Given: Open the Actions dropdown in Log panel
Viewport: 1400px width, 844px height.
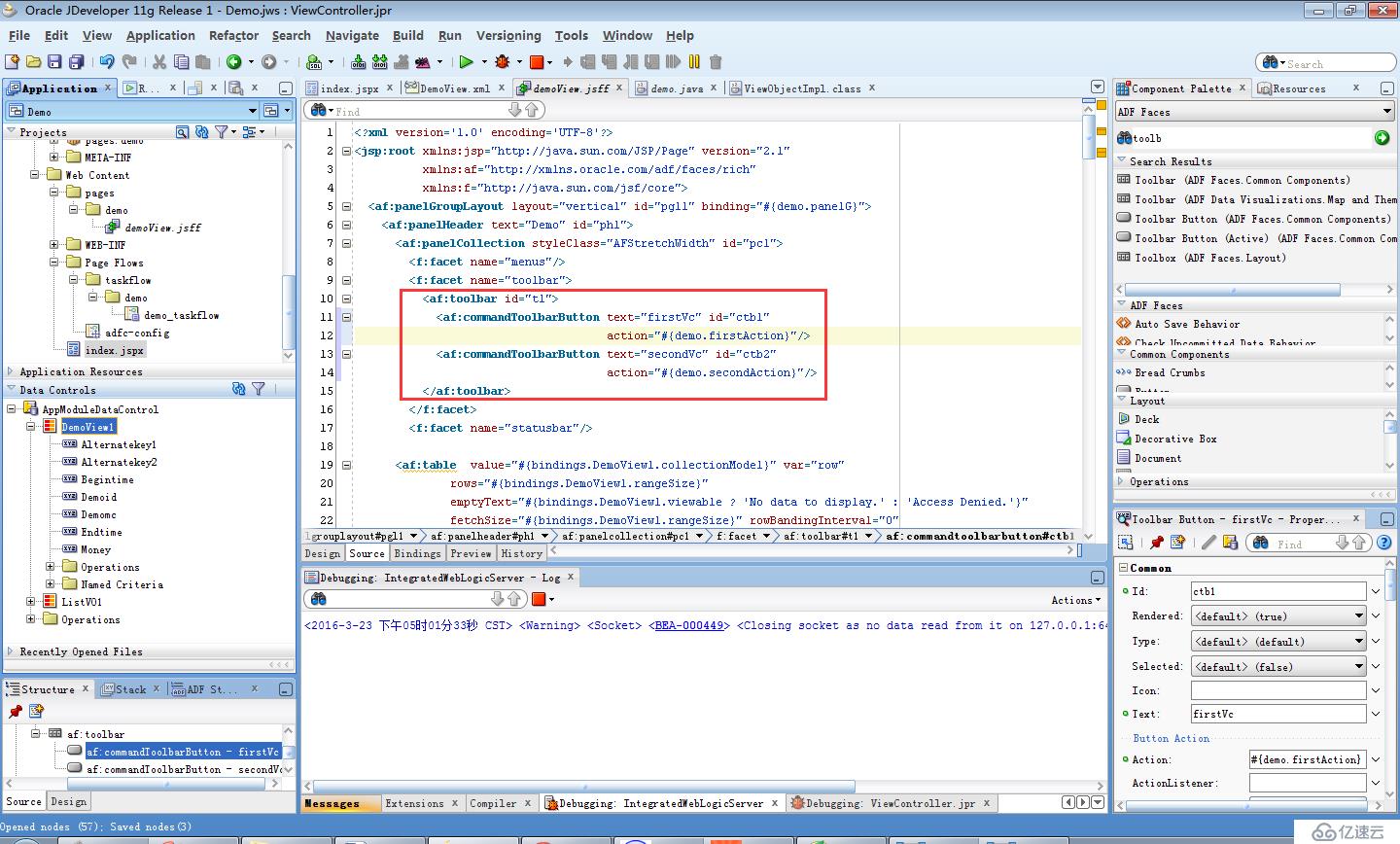Looking at the screenshot, I should 1075,600.
